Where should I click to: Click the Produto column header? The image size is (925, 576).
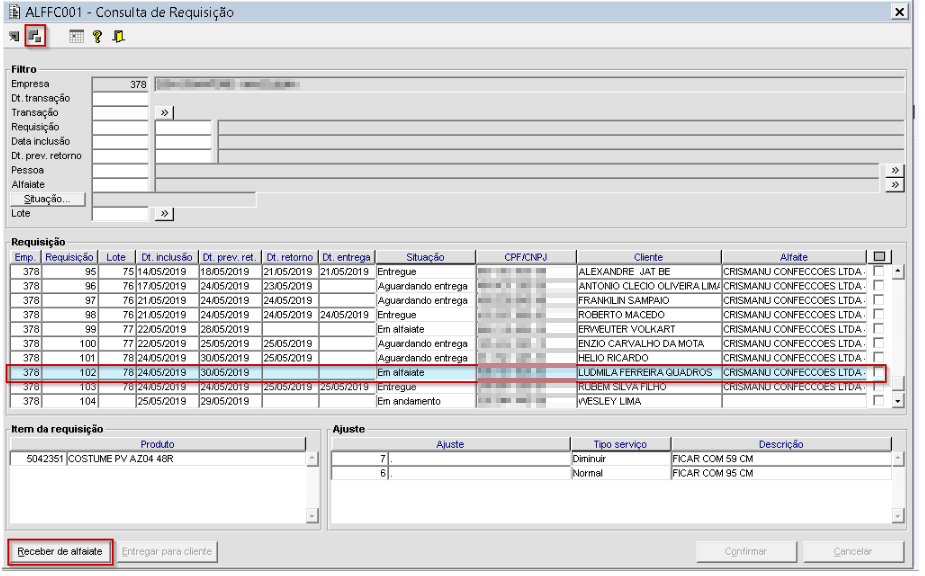(158, 444)
